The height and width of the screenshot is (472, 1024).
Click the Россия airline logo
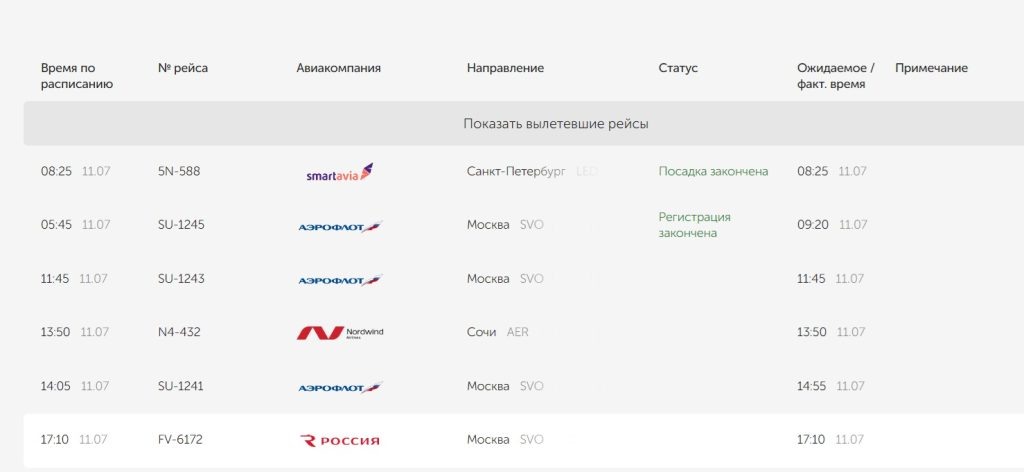pos(340,441)
